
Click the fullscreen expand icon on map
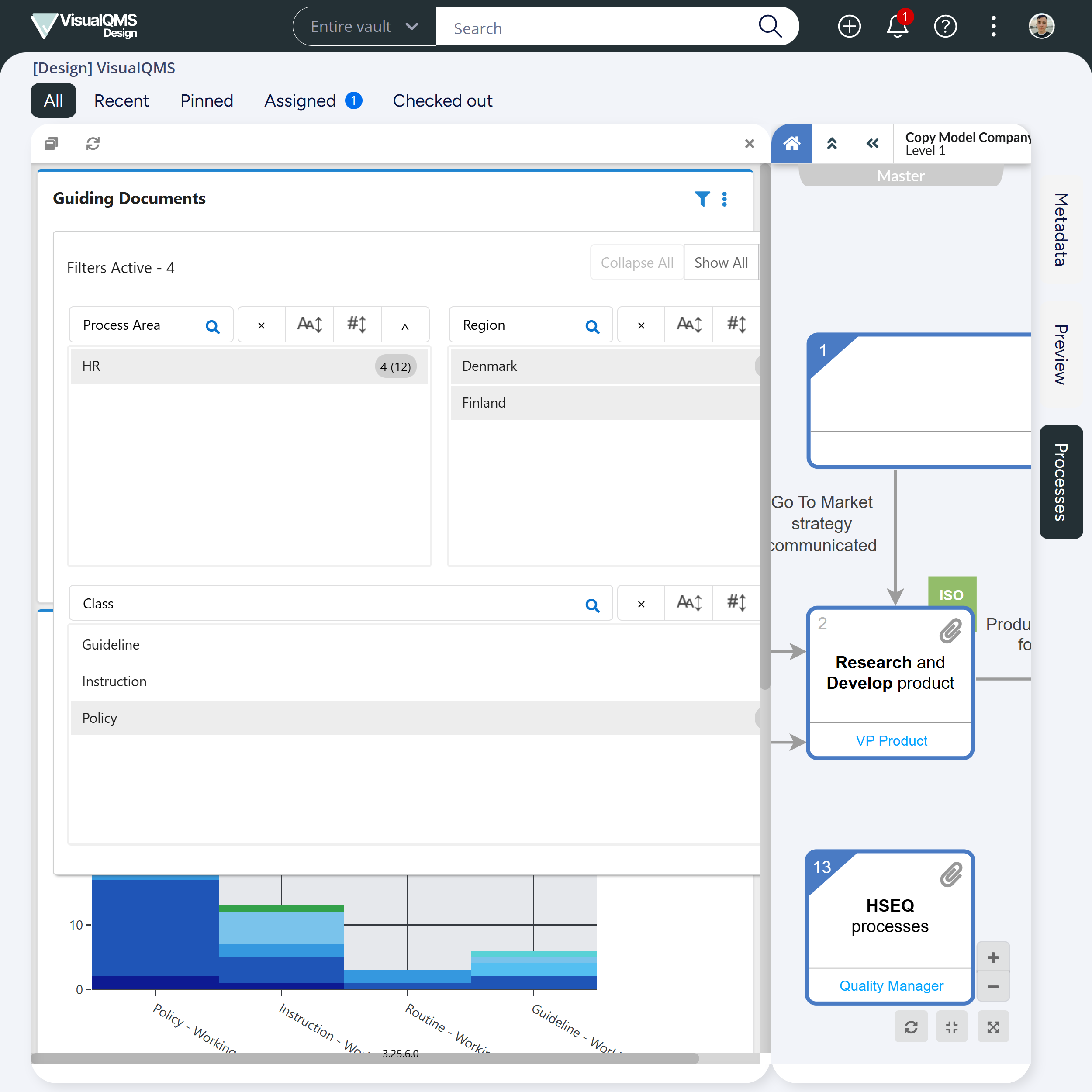(x=993, y=1027)
